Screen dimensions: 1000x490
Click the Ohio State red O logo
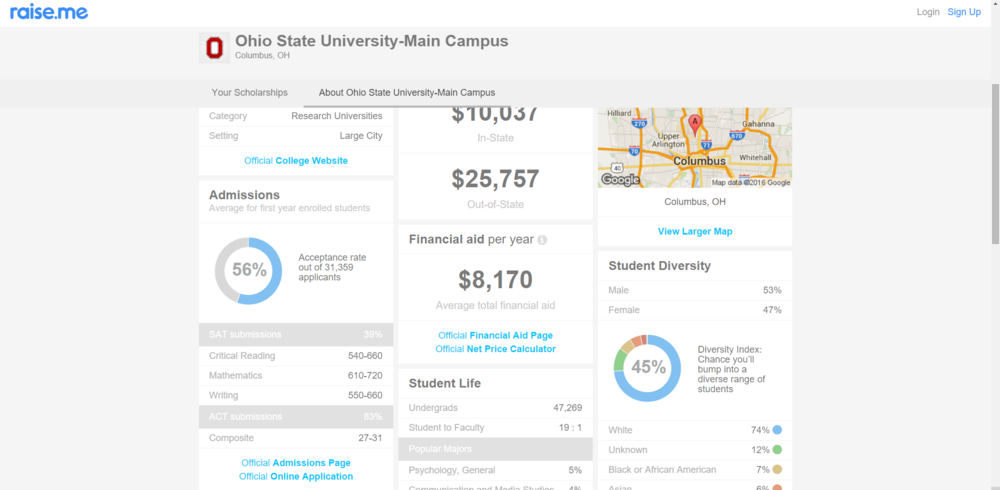point(214,48)
